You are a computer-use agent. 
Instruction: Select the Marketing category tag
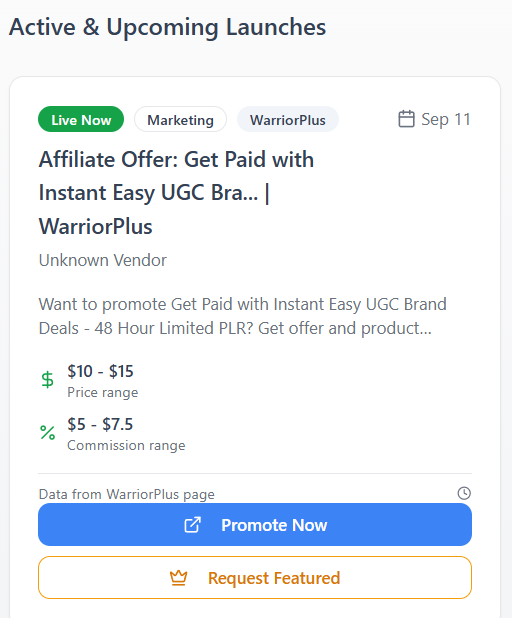(180, 119)
